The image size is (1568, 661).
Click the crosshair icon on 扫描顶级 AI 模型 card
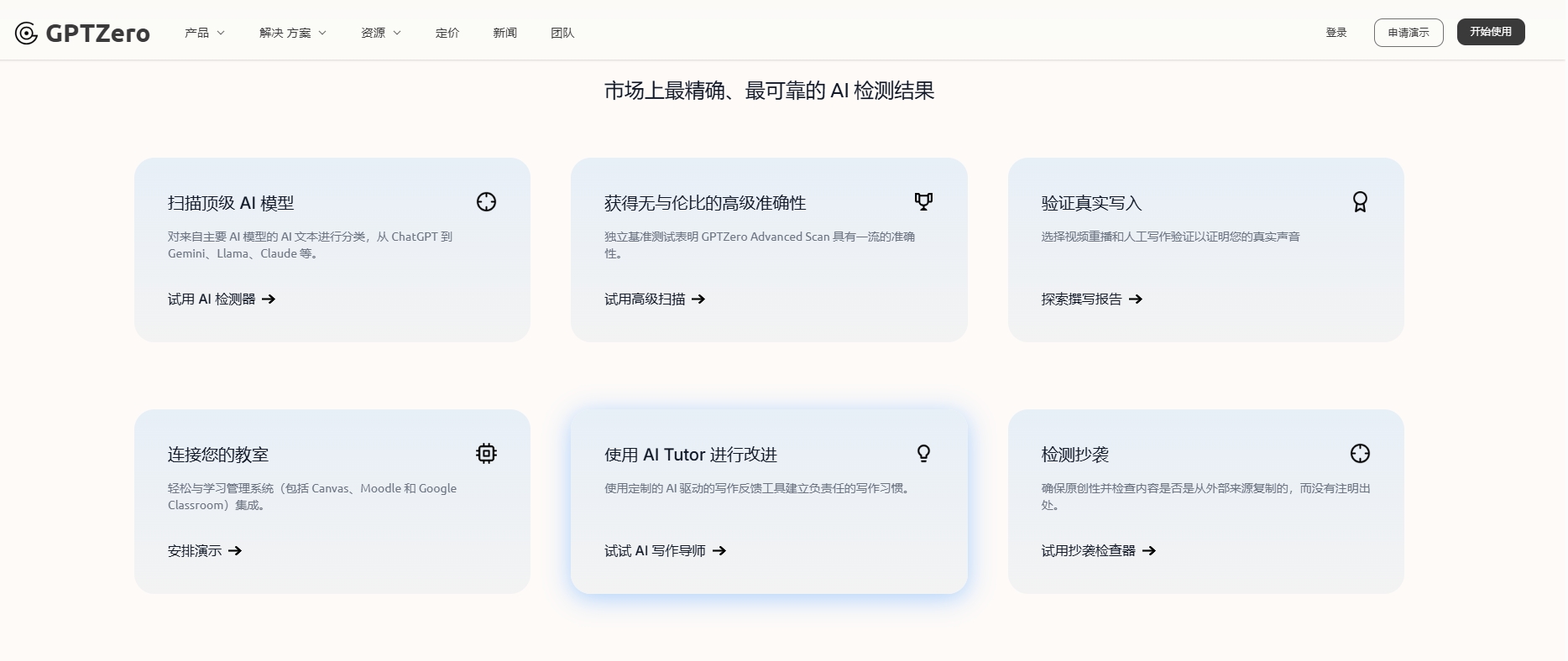point(486,202)
